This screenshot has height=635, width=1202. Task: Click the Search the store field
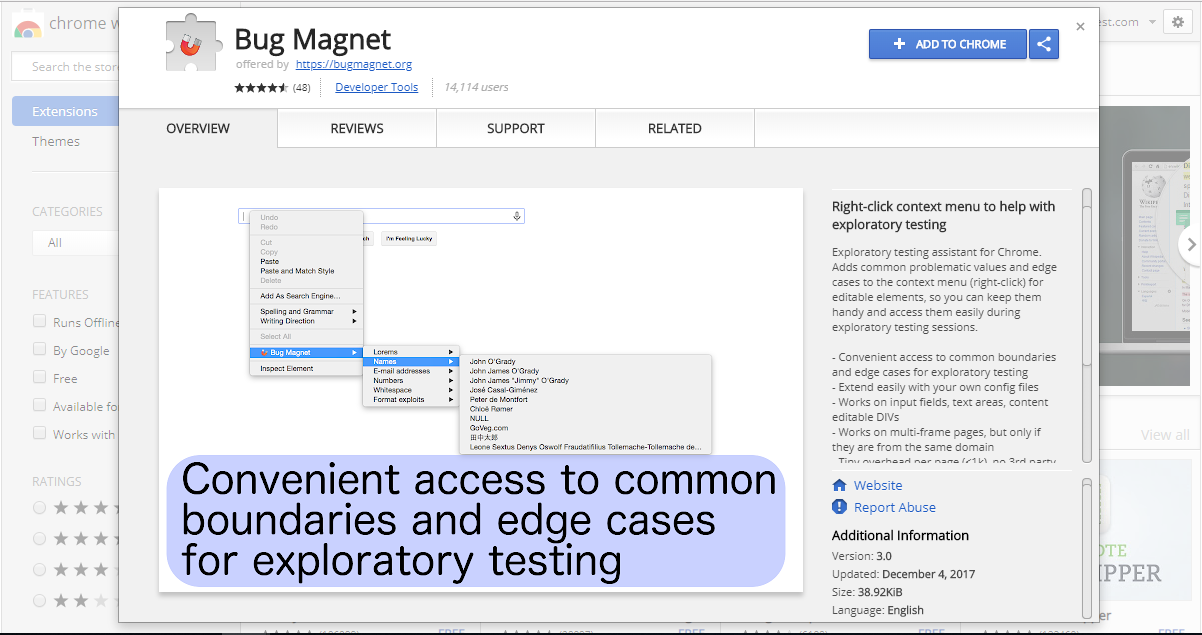pyautogui.click(x=65, y=67)
